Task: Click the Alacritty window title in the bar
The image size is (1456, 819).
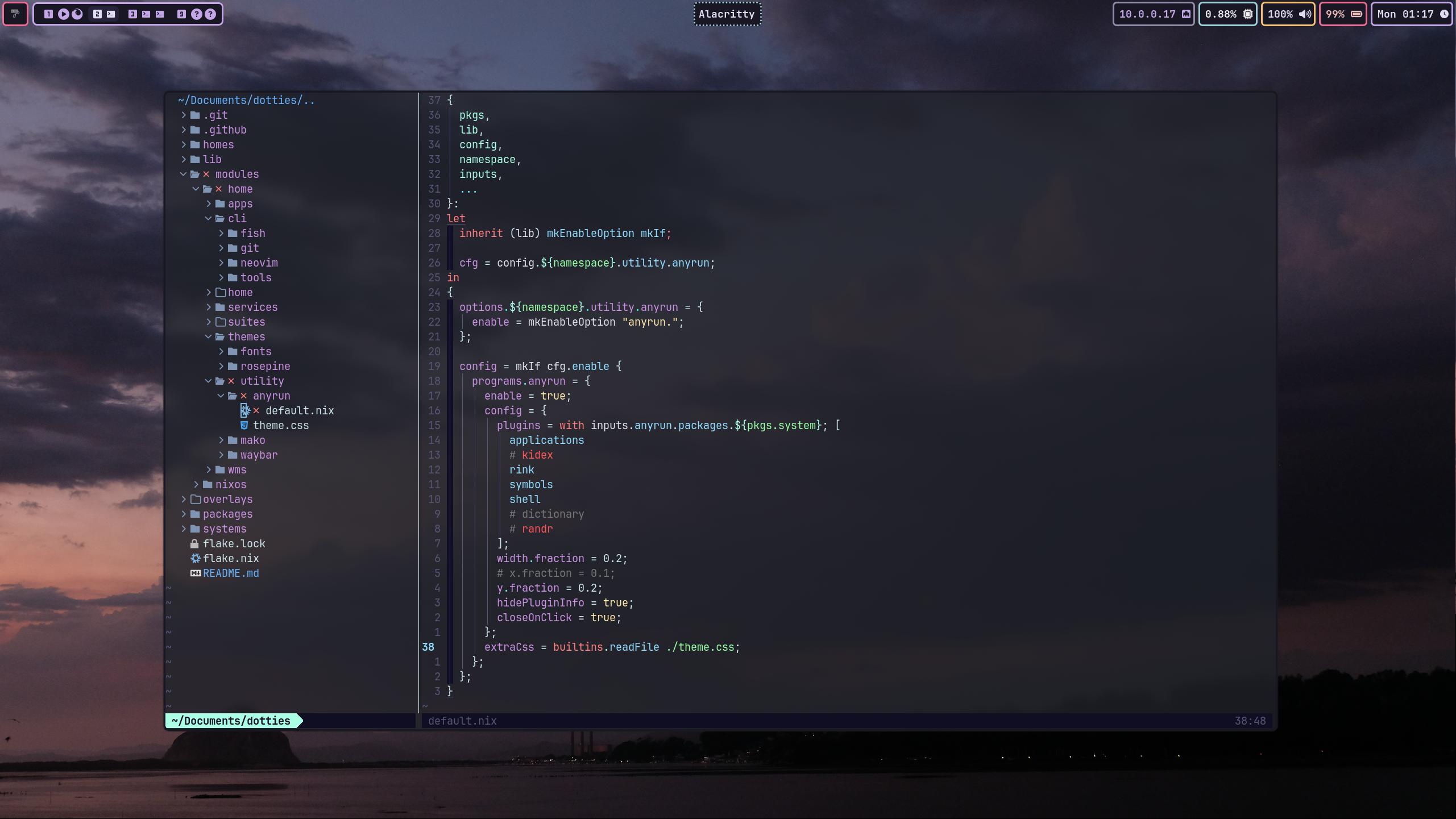Action: coord(727,14)
